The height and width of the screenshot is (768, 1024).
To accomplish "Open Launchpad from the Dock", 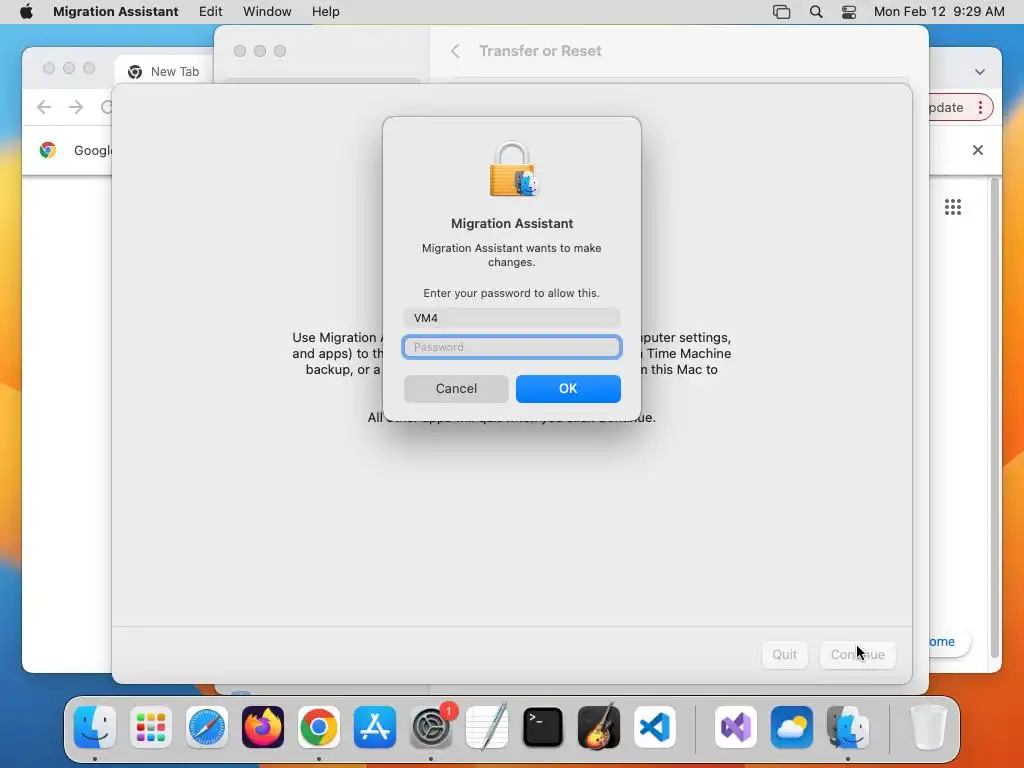I will pos(151,727).
